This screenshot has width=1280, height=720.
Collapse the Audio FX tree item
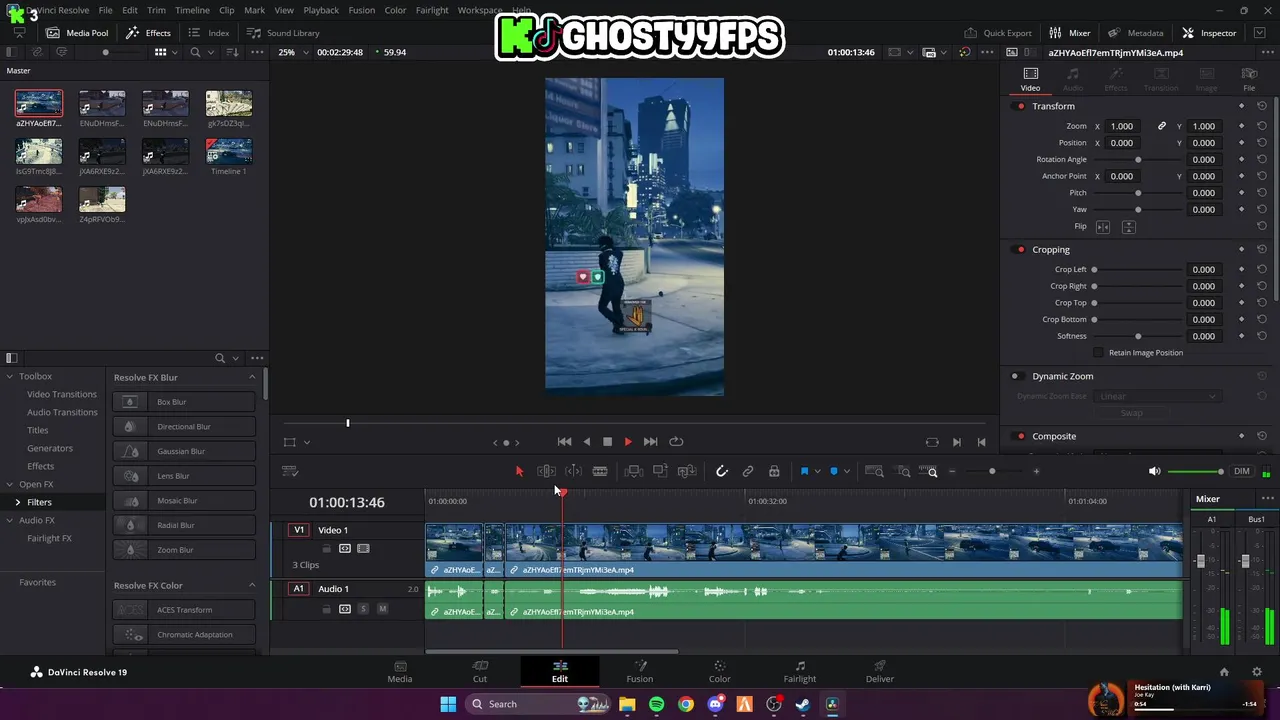pyautogui.click(x=9, y=520)
